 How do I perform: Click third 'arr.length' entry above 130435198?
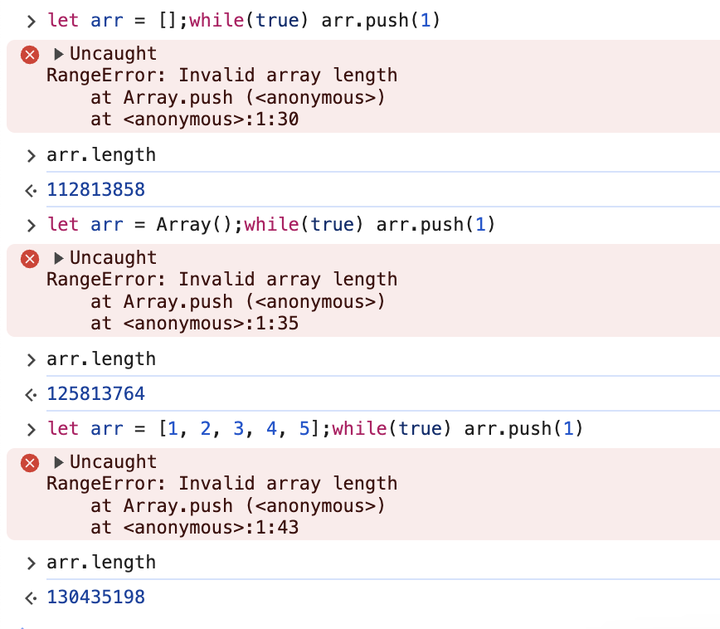pos(101,563)
